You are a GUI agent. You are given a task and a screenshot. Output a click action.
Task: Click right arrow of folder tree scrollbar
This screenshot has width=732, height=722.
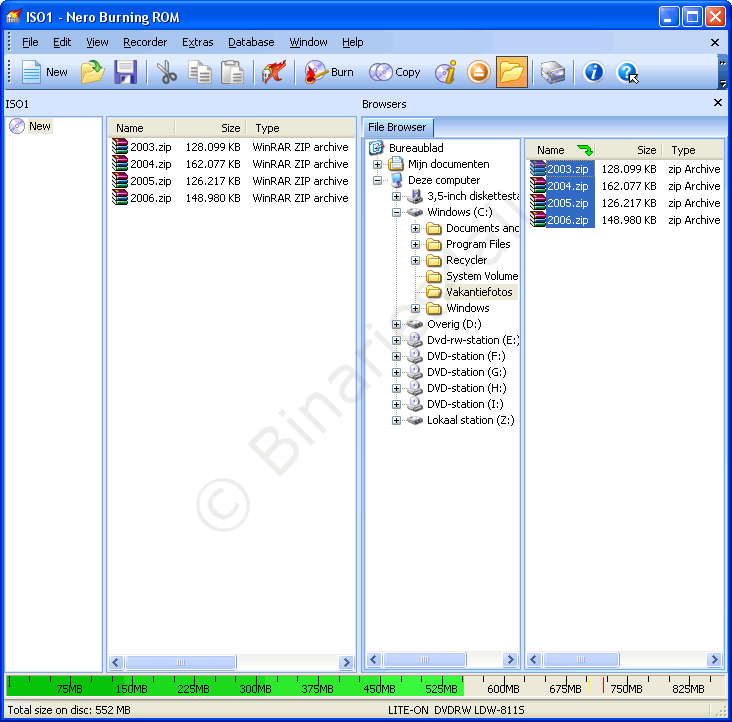click(511, 659)
